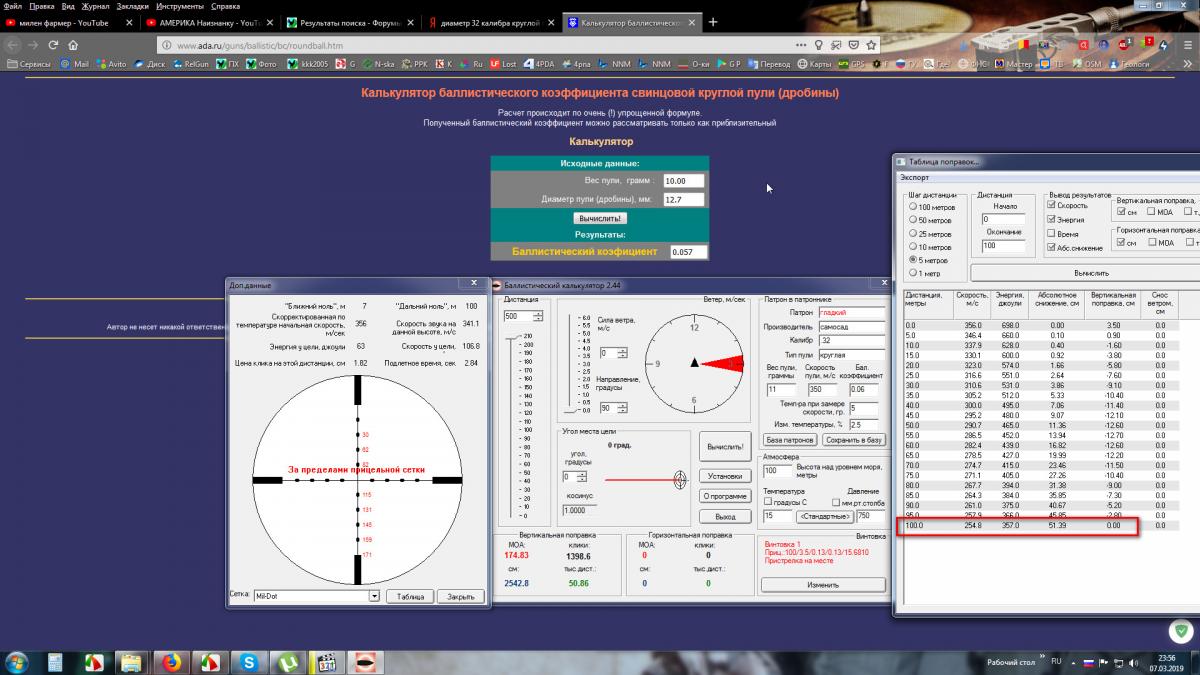Enable the Время output checkbox

(x=1051, y=233)
